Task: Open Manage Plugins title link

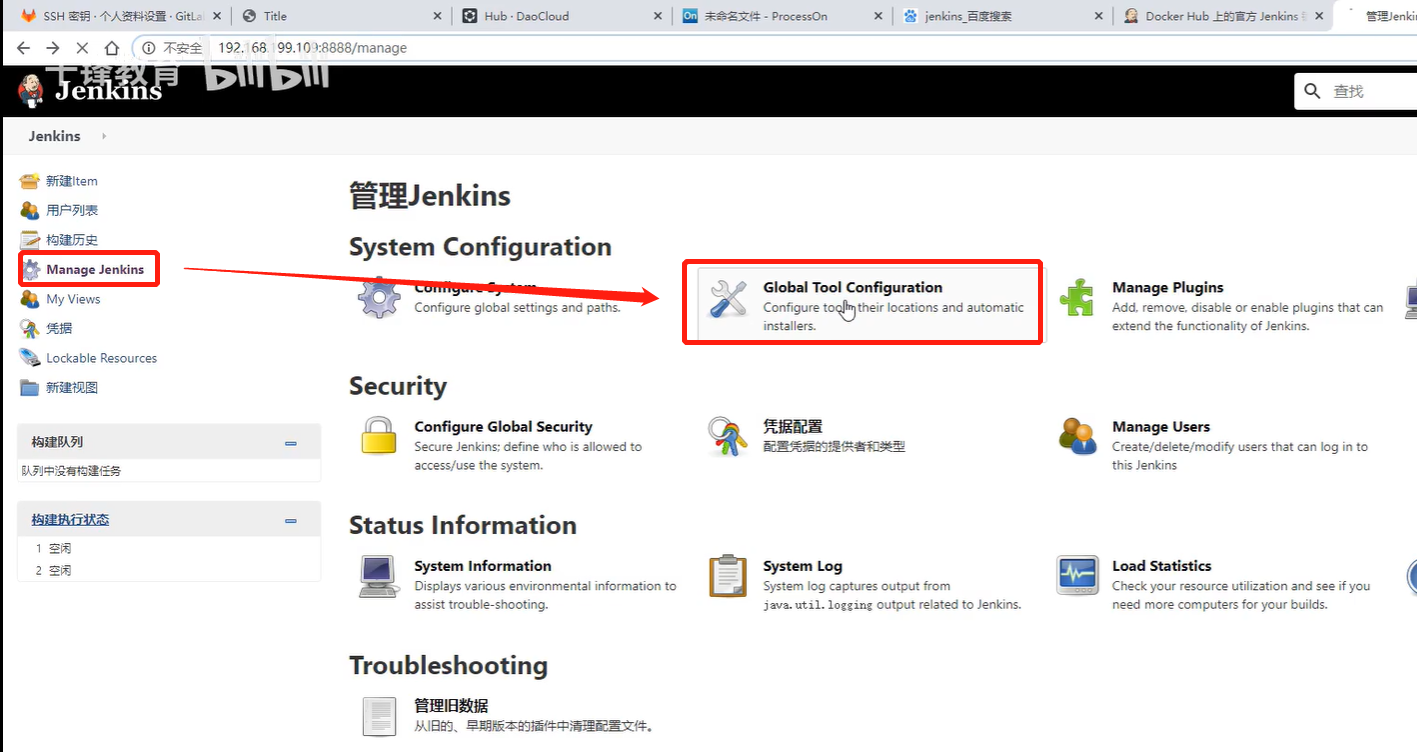Action: click(1168, 287)
